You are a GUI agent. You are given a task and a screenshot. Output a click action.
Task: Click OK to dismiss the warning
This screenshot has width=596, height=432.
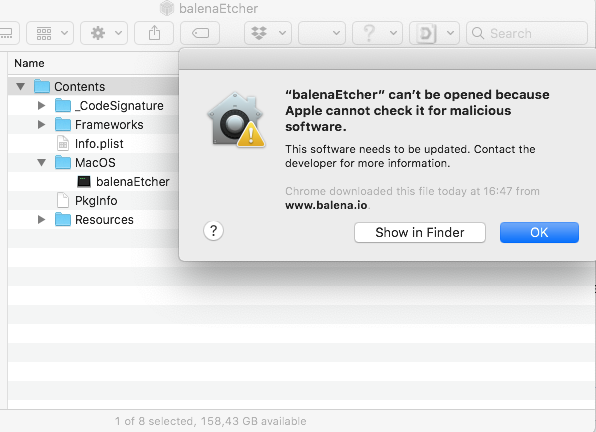[x=539, y=232]
